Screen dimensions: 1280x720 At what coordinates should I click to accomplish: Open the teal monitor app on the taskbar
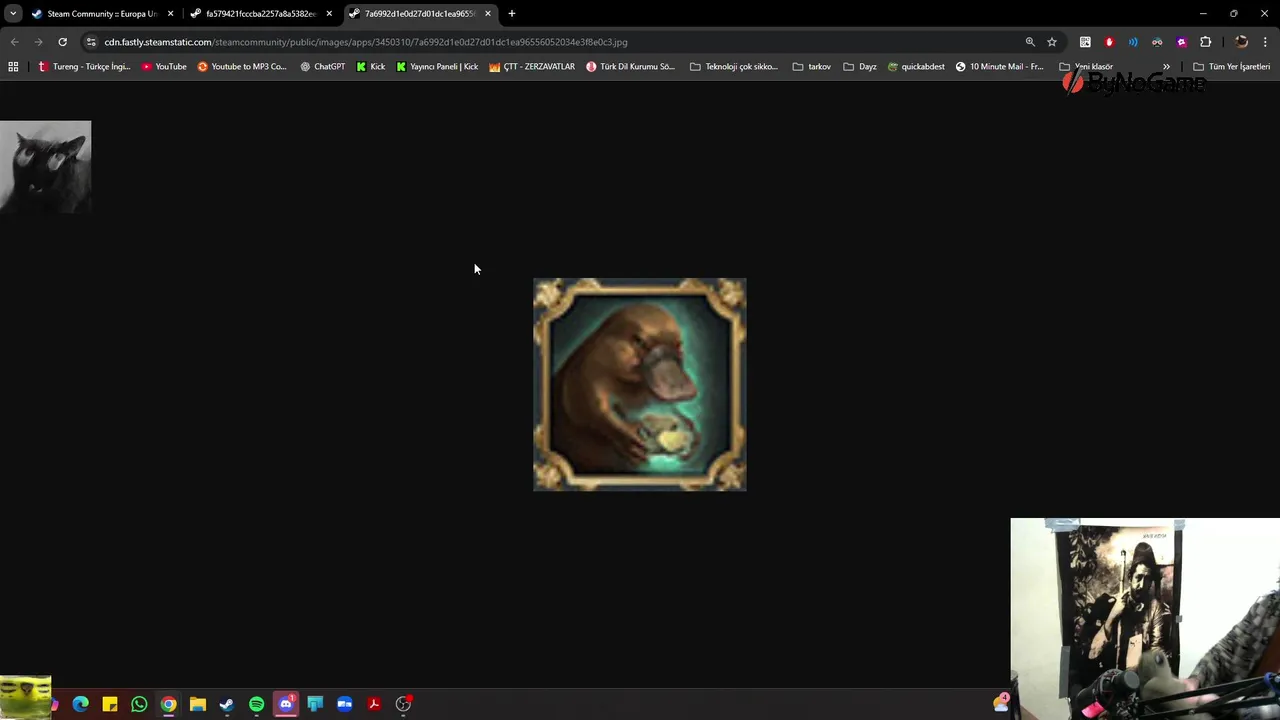(315, 704)
